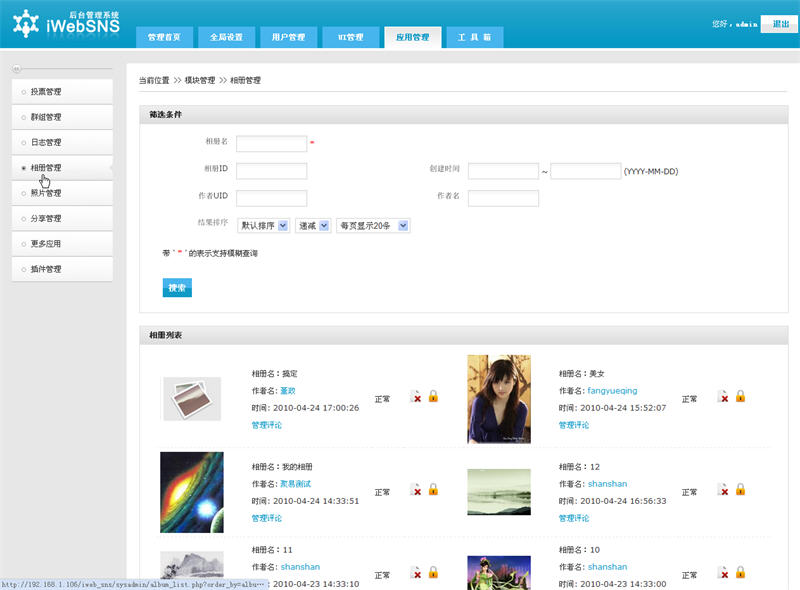The image size is (800, 590).
Task: Focus the 相册名 input field
Action: point(271,144)
